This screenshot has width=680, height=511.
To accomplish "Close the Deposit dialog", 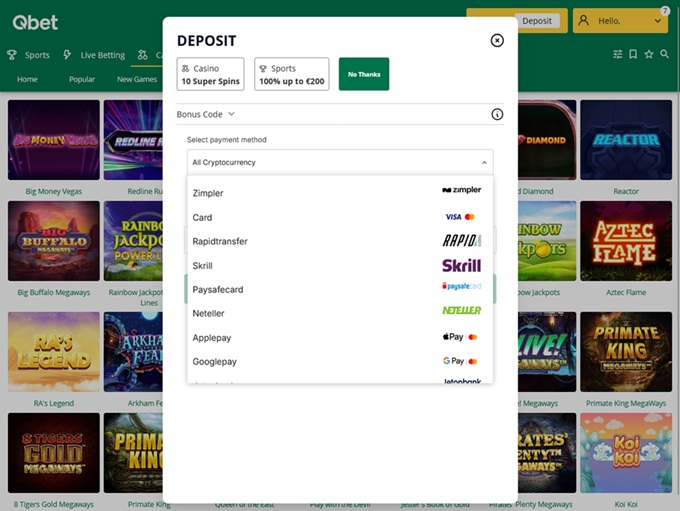I will point(497,40).
